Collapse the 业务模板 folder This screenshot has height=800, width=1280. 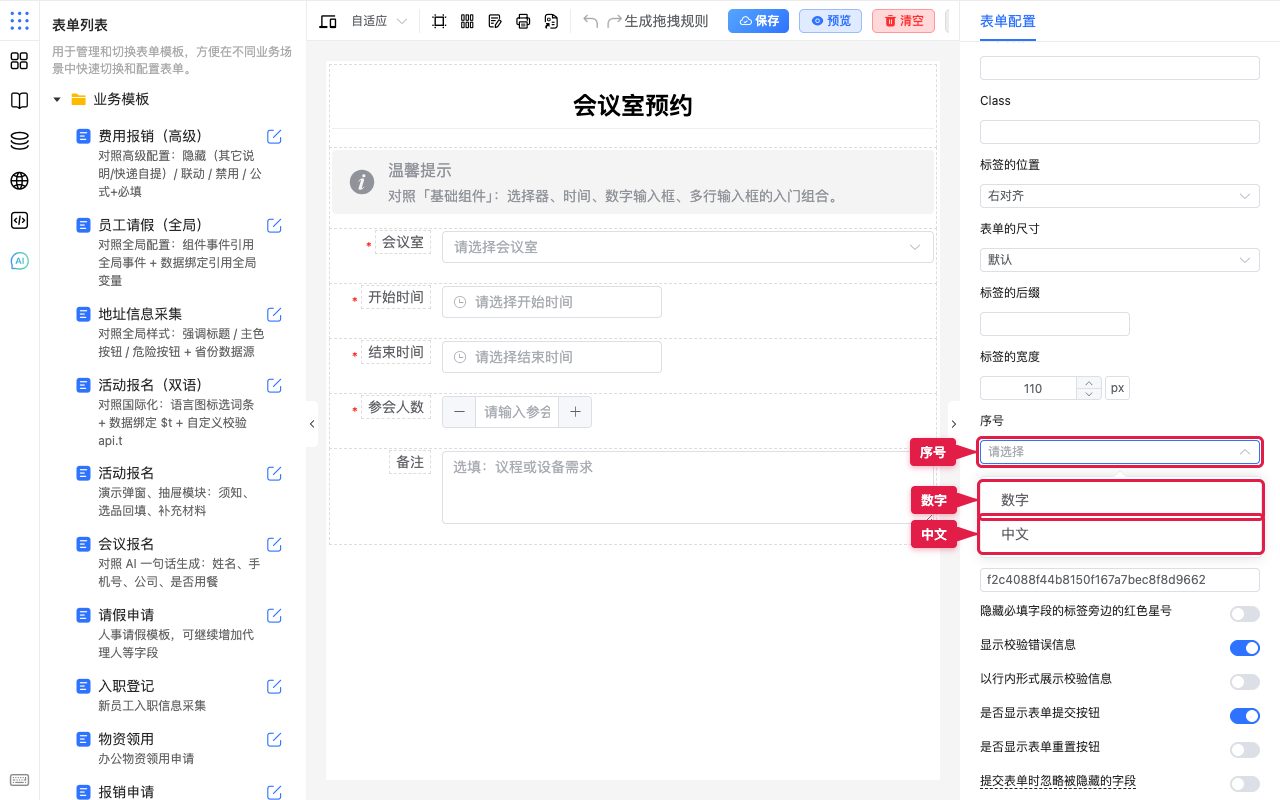[57, 100]
